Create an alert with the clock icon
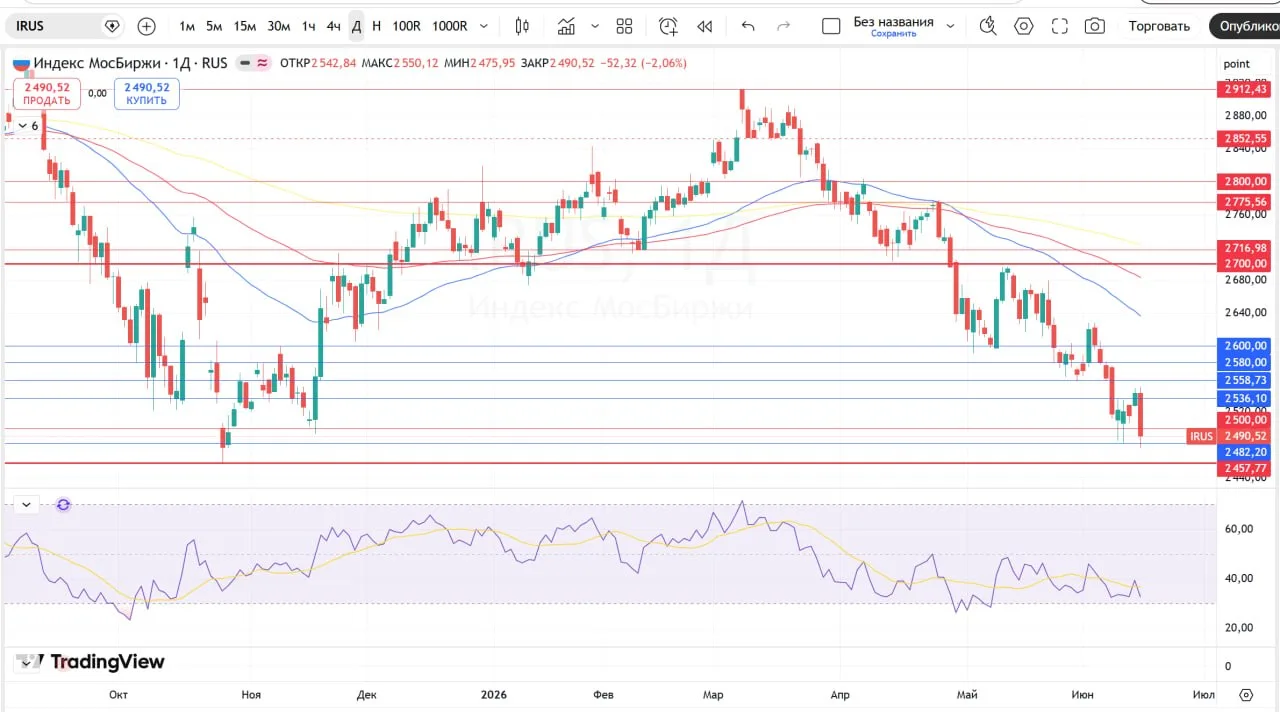 tap(668, 26)
